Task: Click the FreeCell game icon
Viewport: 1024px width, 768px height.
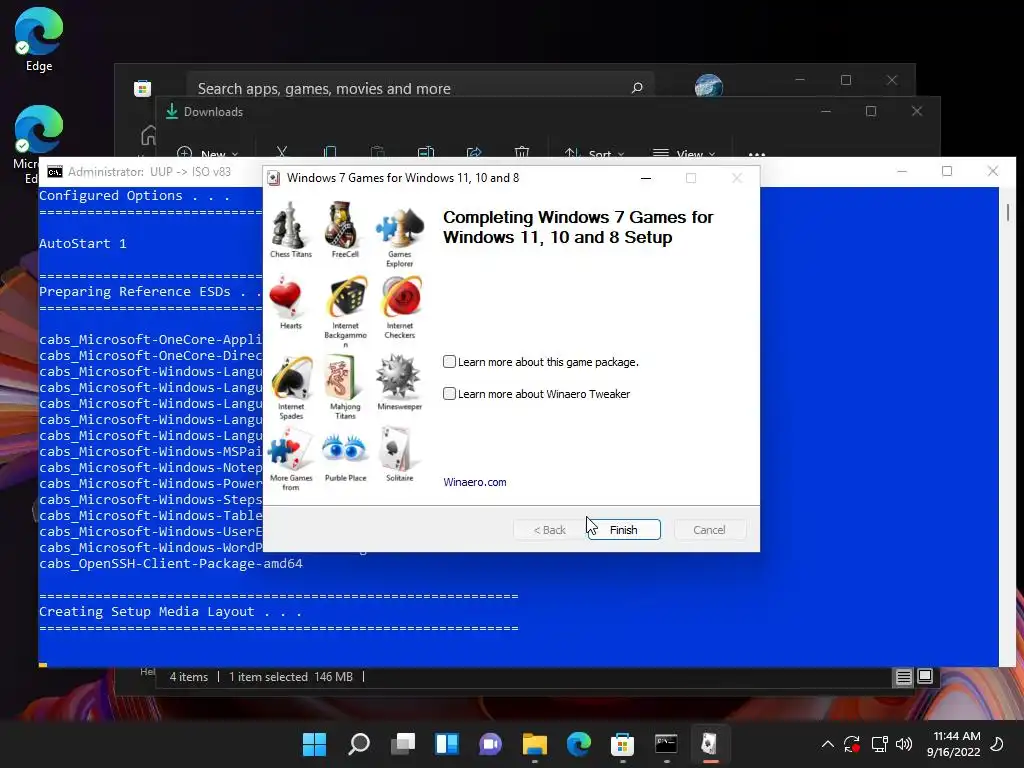Action: pyautogui.click(x=344, y=223)
